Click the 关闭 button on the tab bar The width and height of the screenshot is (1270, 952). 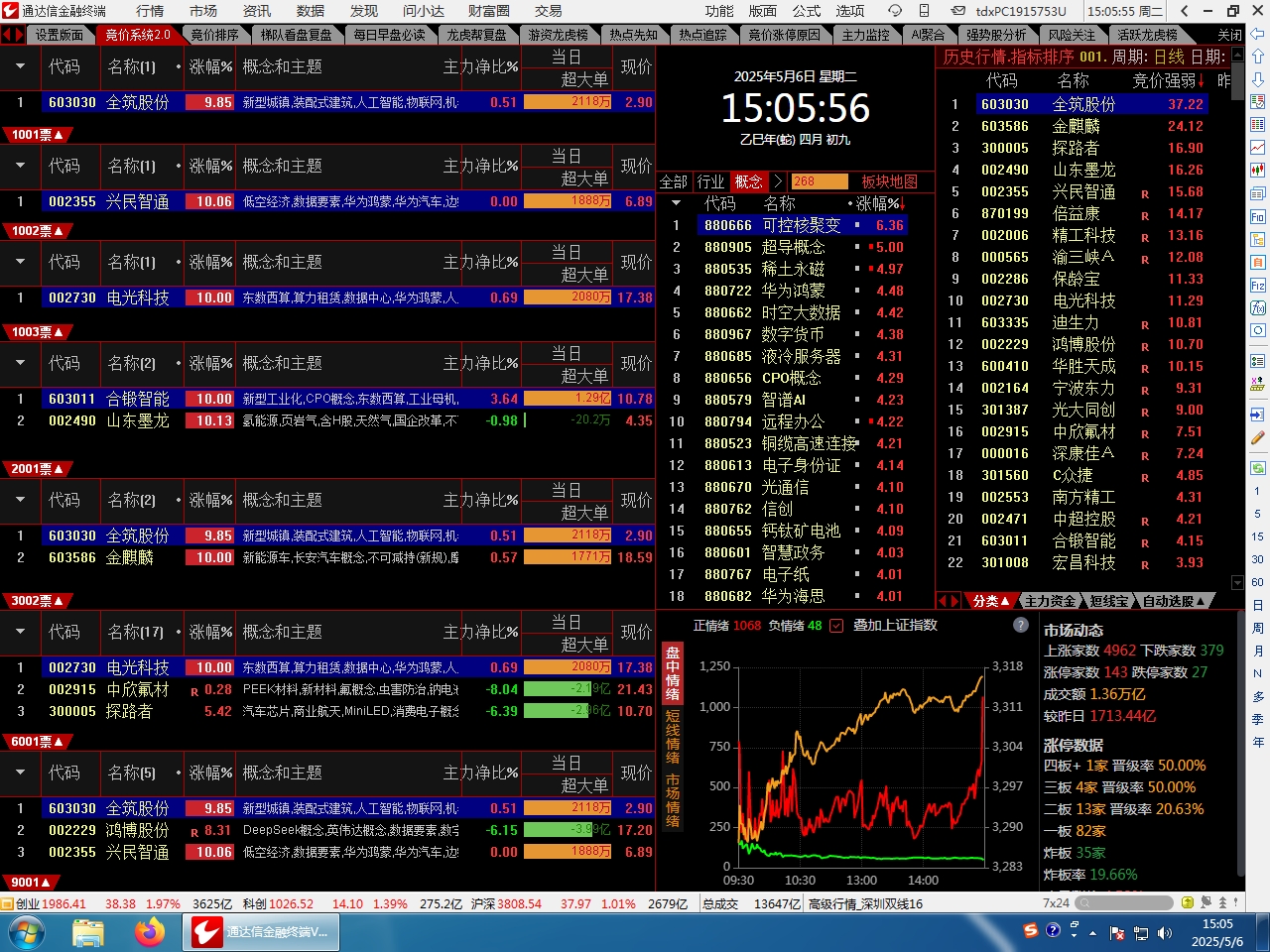tap(1229, 35)
